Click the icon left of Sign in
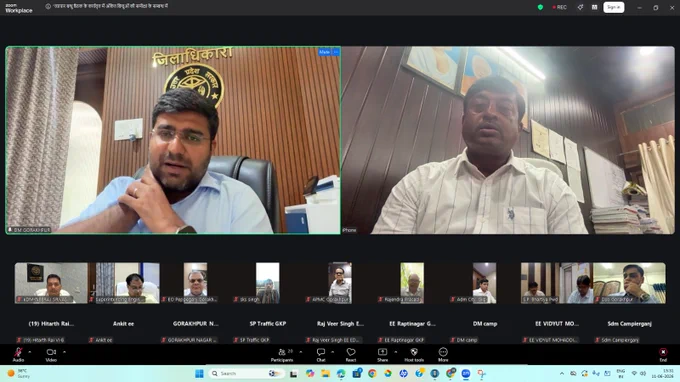 [595, 7]
